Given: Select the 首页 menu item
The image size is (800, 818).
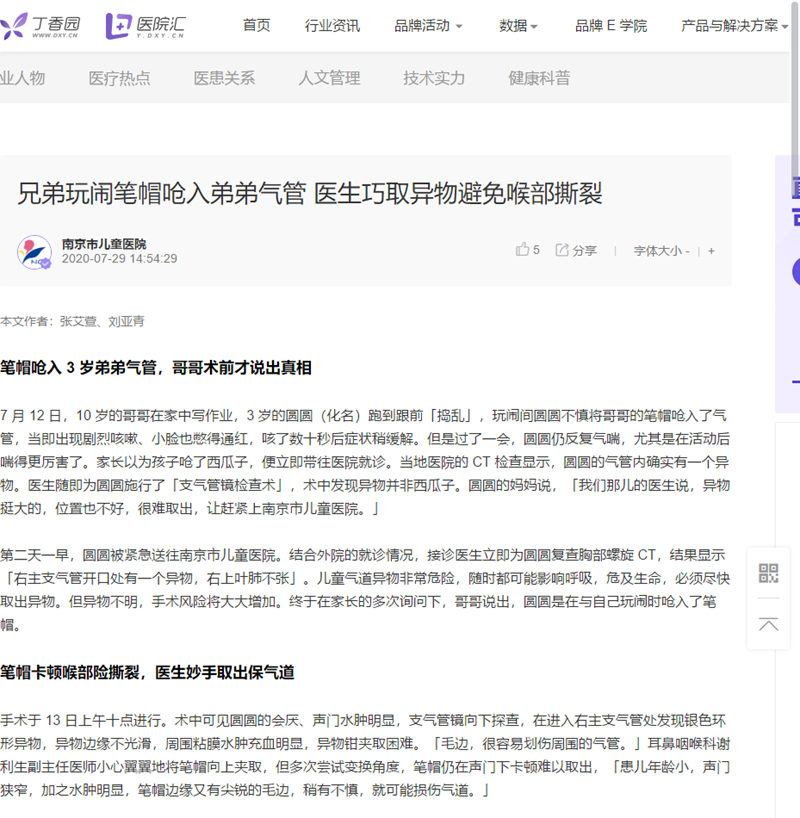Looking at the screenshot, I should tap(255, 25).
